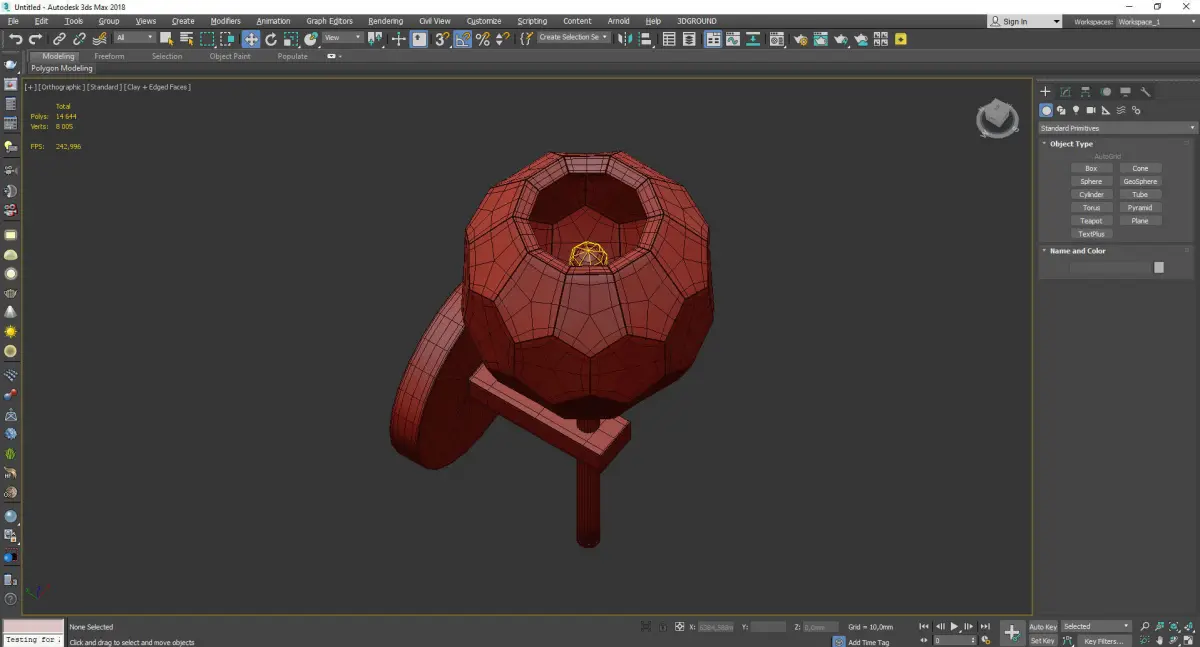Viewport: 1200px width, 647px height.
Task: Collapse the Object Type rollout
Action: click(1071, 144)
